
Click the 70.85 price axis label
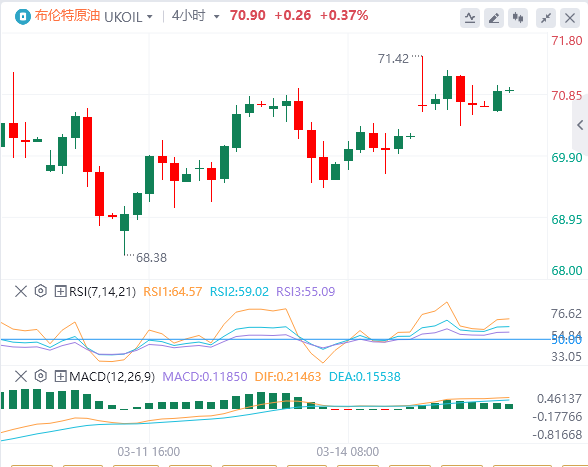tap(567, 95)
